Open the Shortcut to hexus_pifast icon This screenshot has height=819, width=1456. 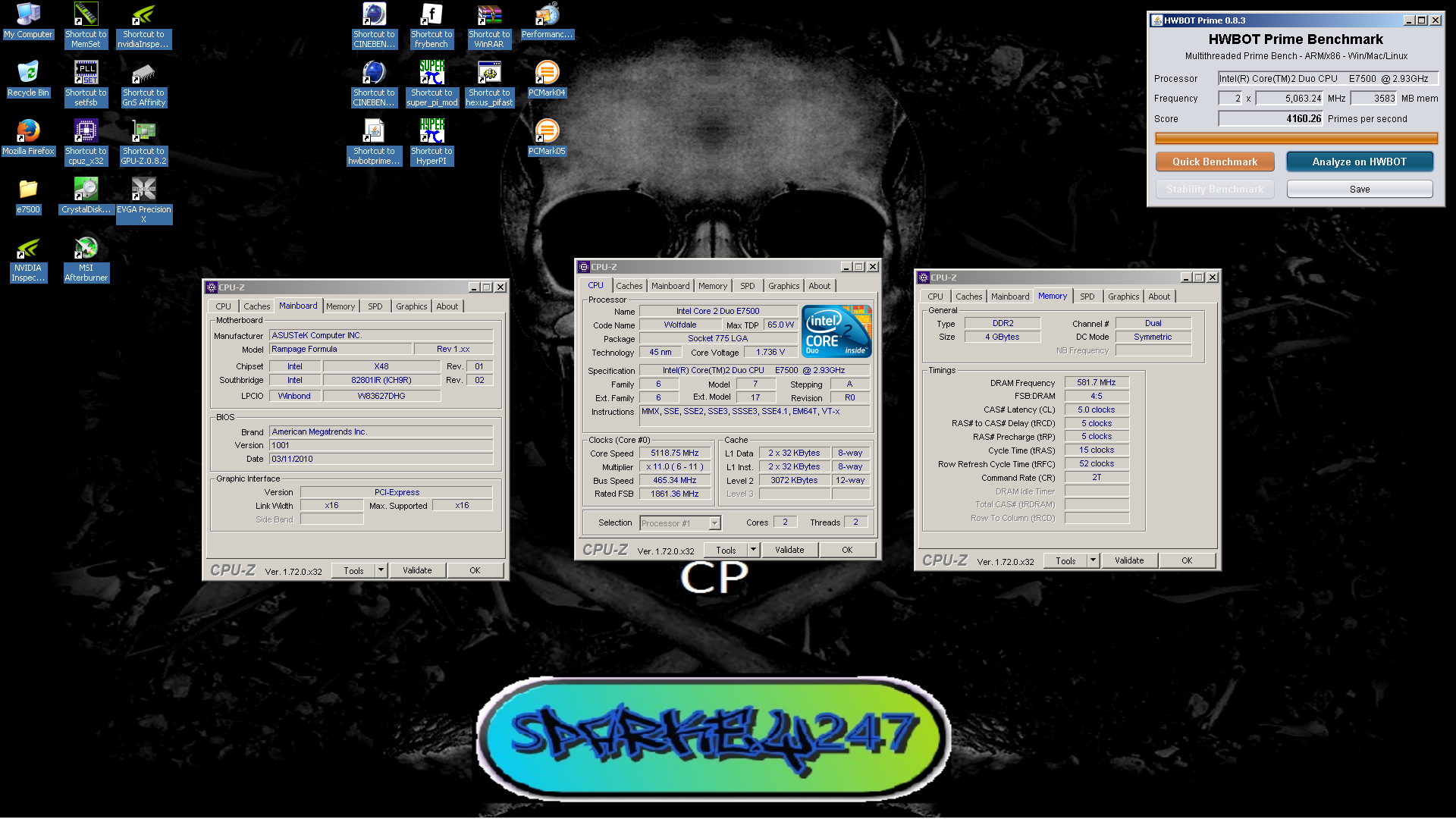489,84
